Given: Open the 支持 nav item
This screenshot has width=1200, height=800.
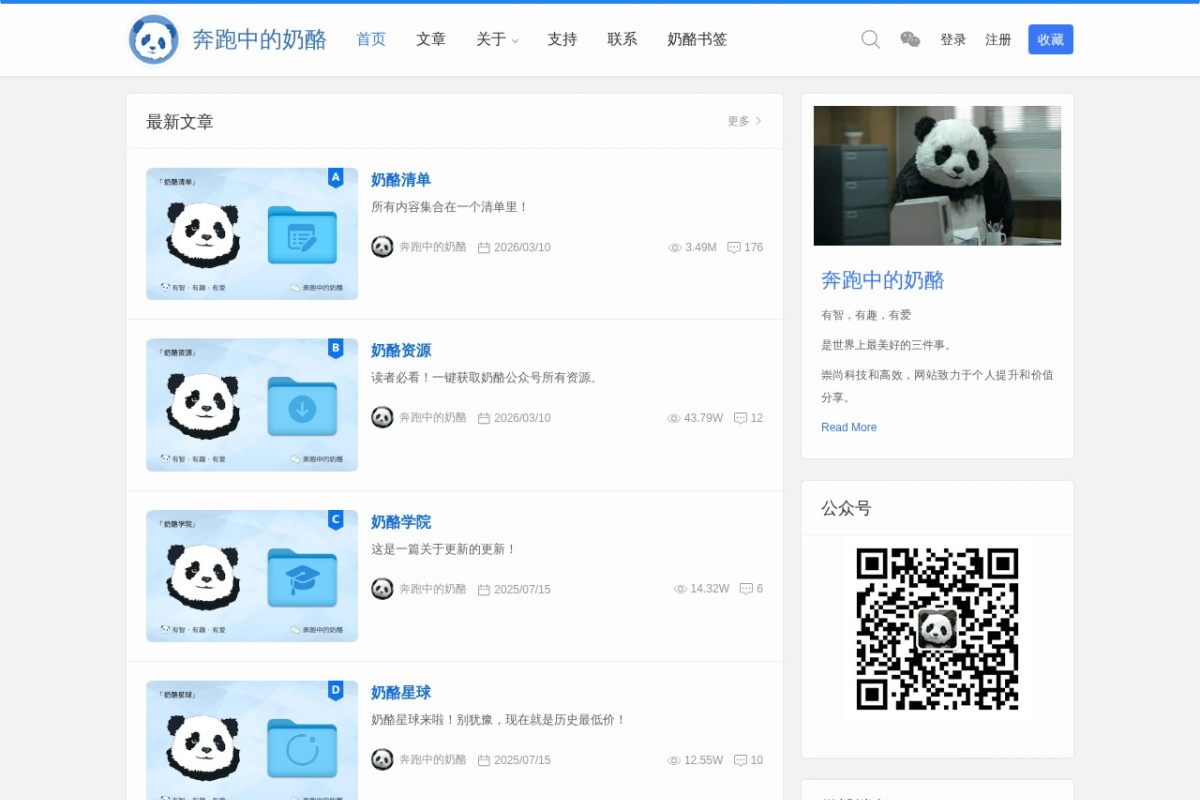Looking at the screenshot, I should click(562, 39).
